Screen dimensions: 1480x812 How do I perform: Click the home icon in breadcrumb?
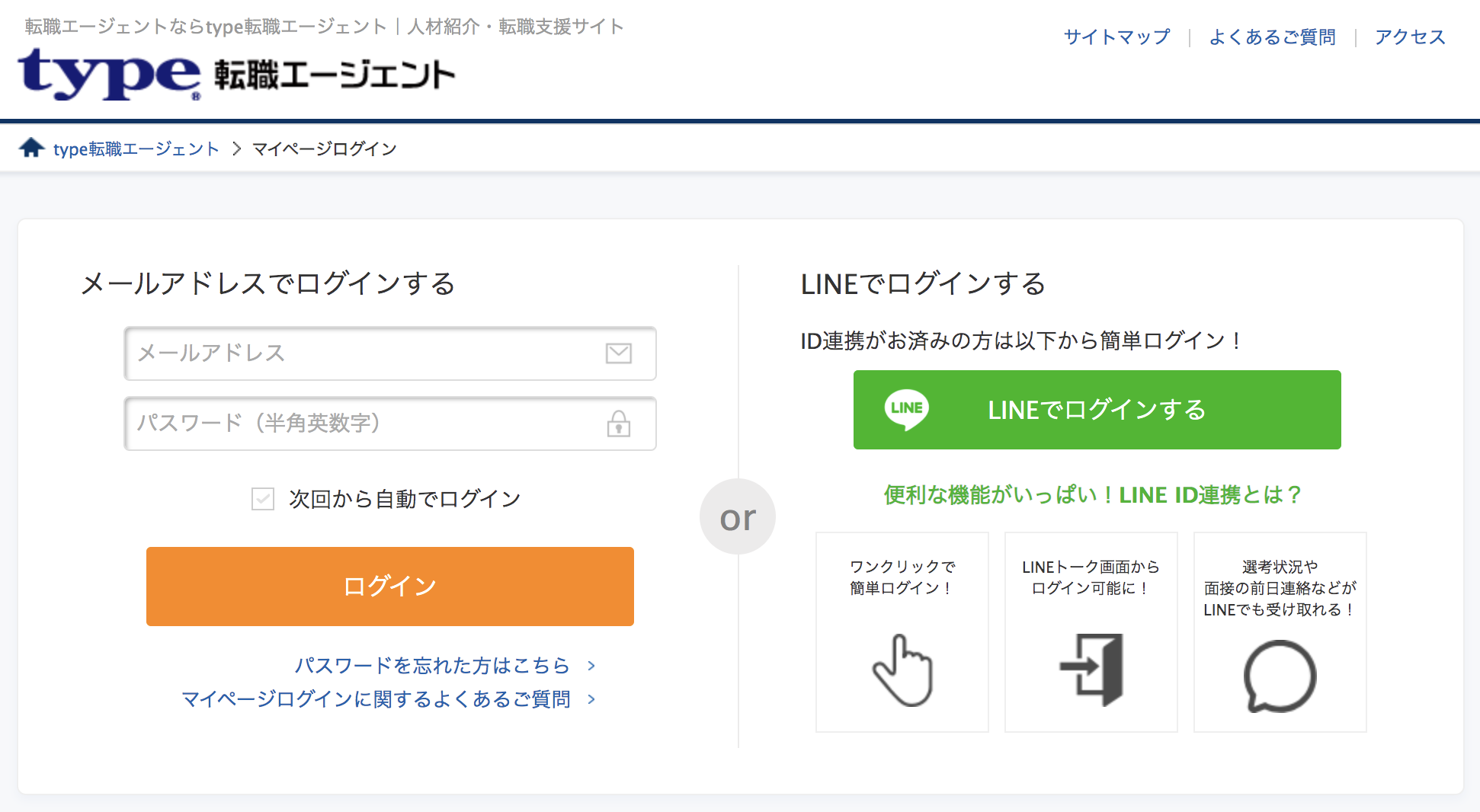[32, 148]
